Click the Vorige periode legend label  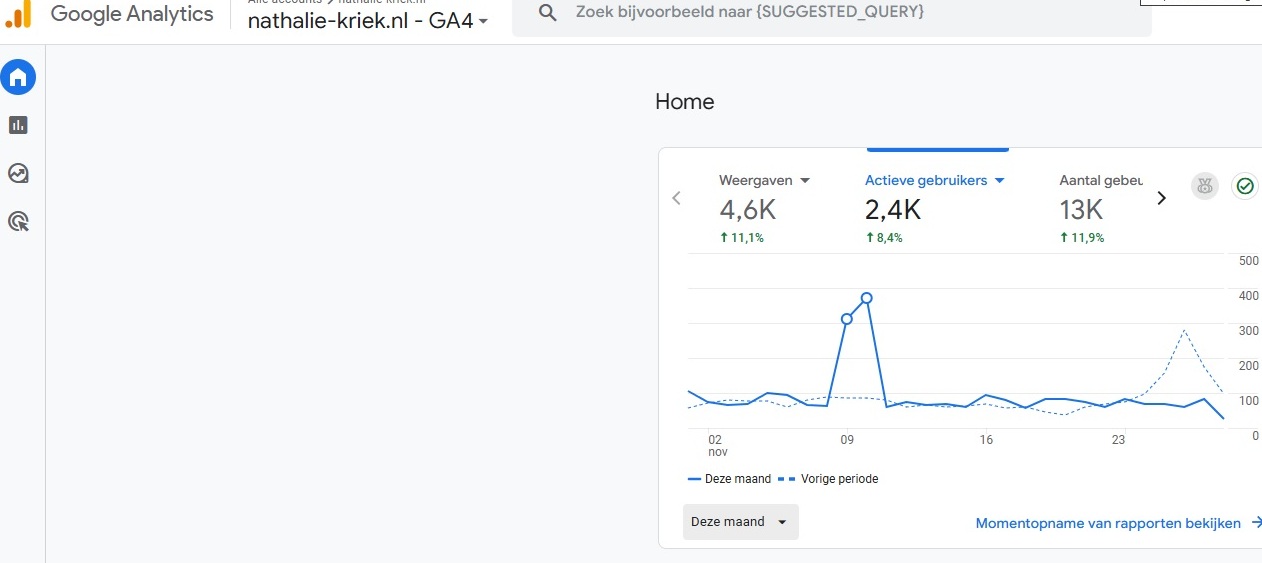pos(839,479)
